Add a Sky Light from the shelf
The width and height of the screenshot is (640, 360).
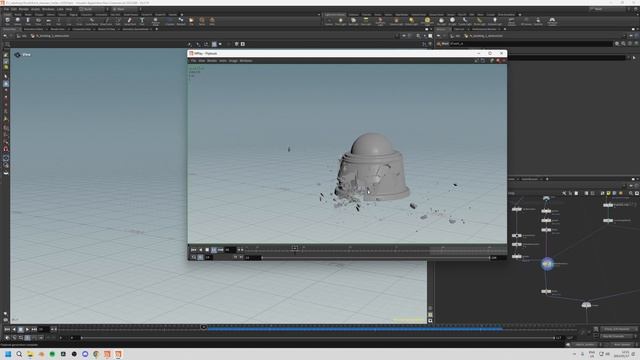pyautogui.click(x=441, y=21)
